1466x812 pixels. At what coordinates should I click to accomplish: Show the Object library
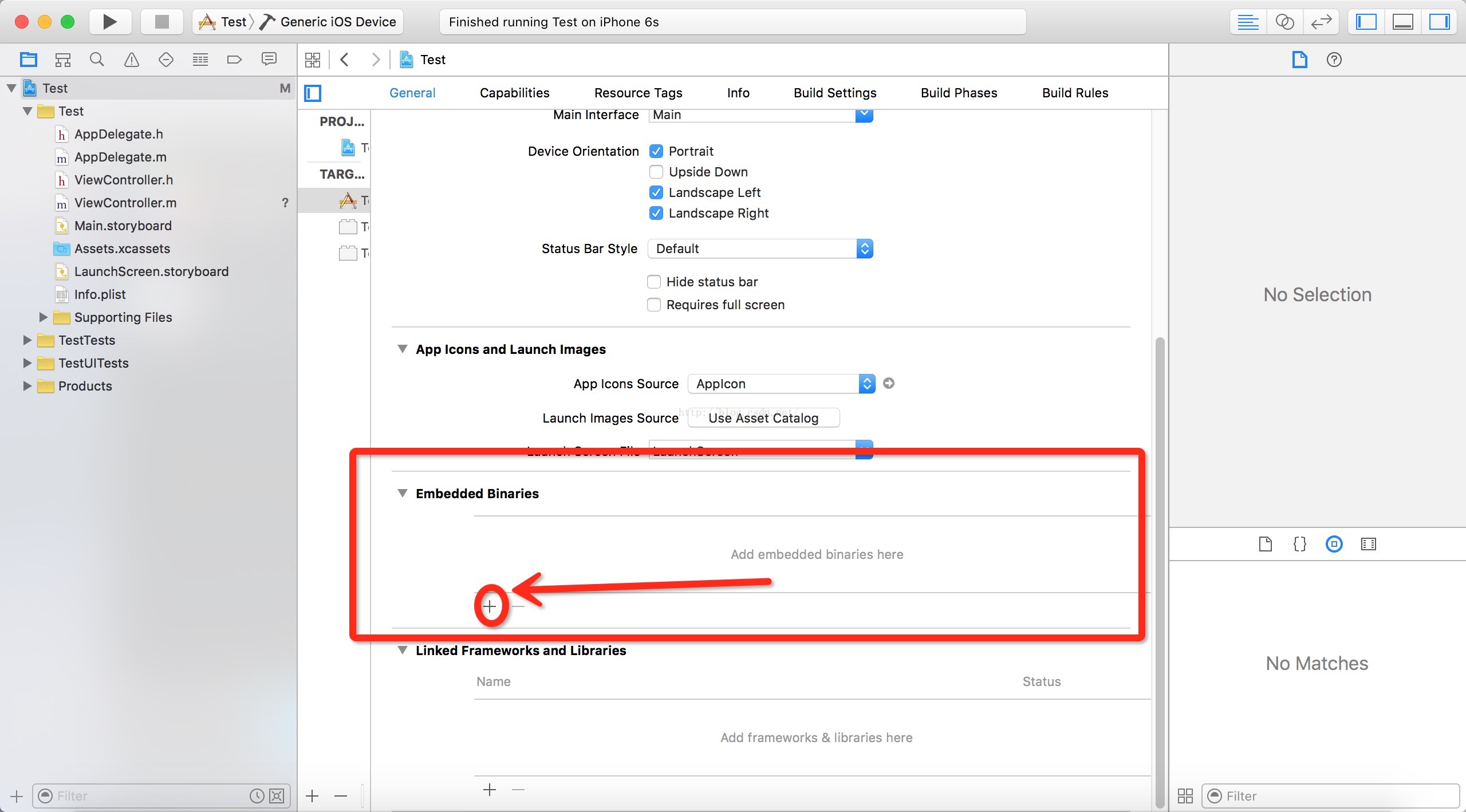(1334, 544)
